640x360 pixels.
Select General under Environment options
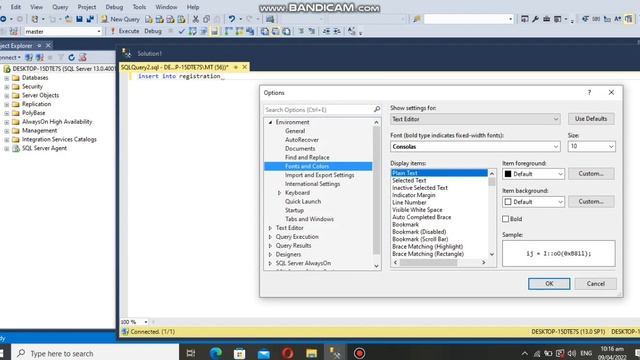tap(295, 131)
